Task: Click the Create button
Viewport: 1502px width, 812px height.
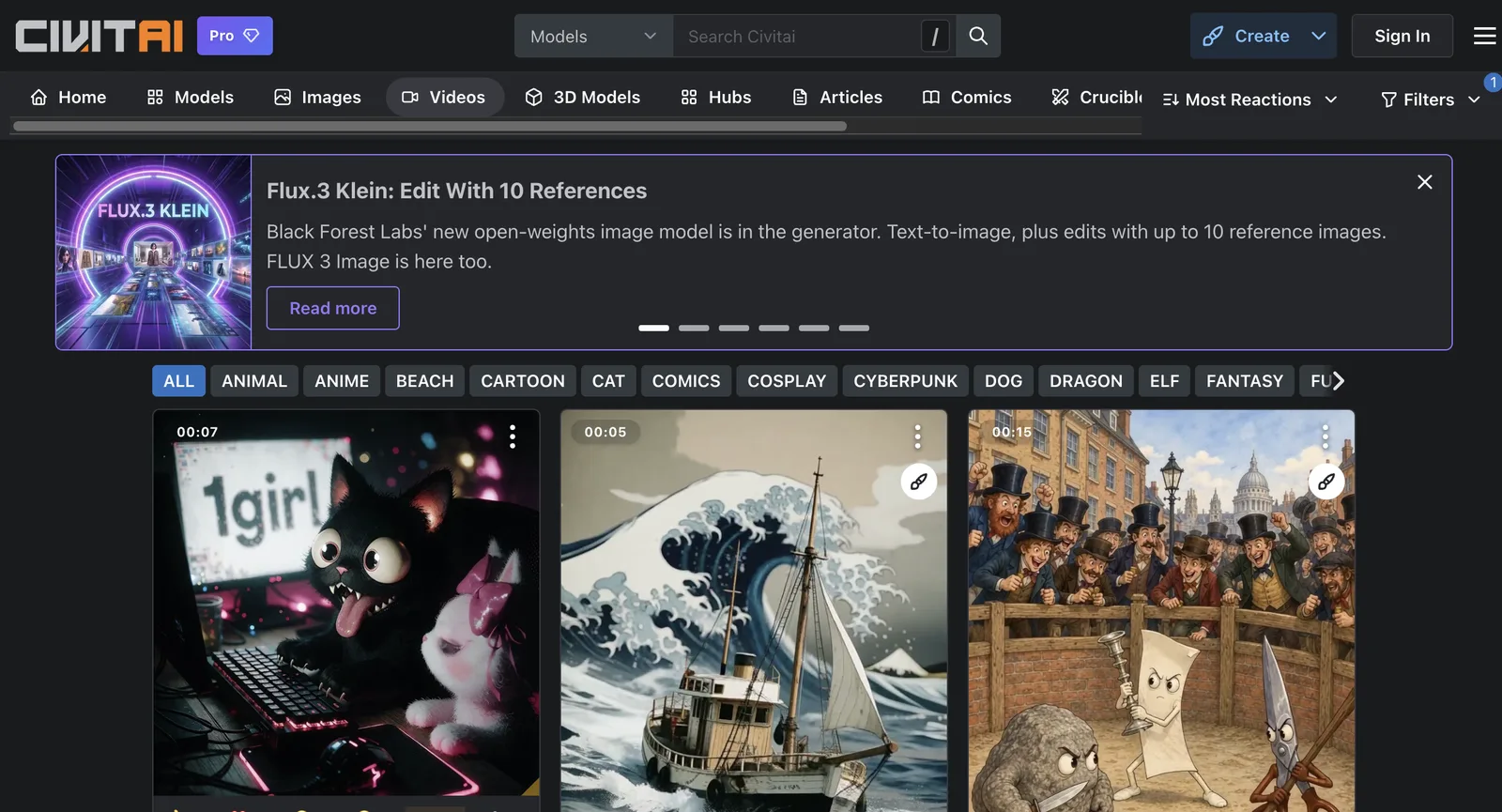Action: 1248,36
